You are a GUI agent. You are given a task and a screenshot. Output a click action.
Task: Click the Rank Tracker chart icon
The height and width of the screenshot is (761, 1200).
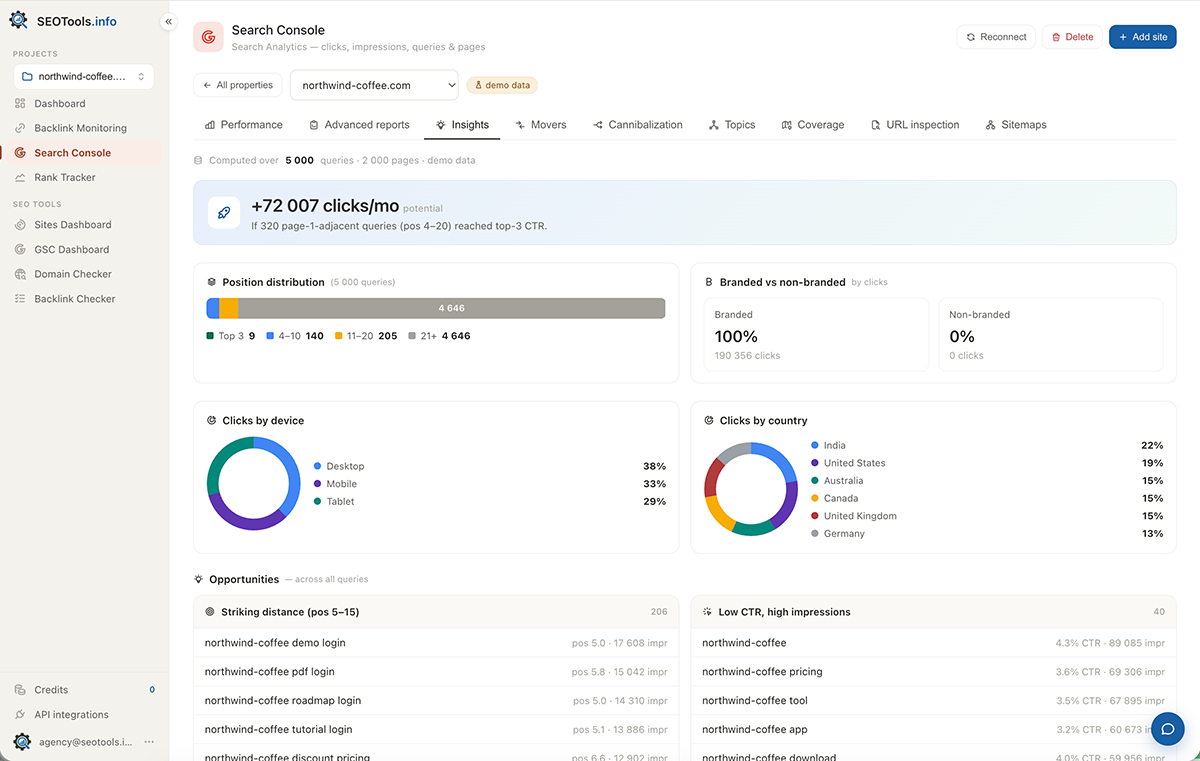point(20,178)
